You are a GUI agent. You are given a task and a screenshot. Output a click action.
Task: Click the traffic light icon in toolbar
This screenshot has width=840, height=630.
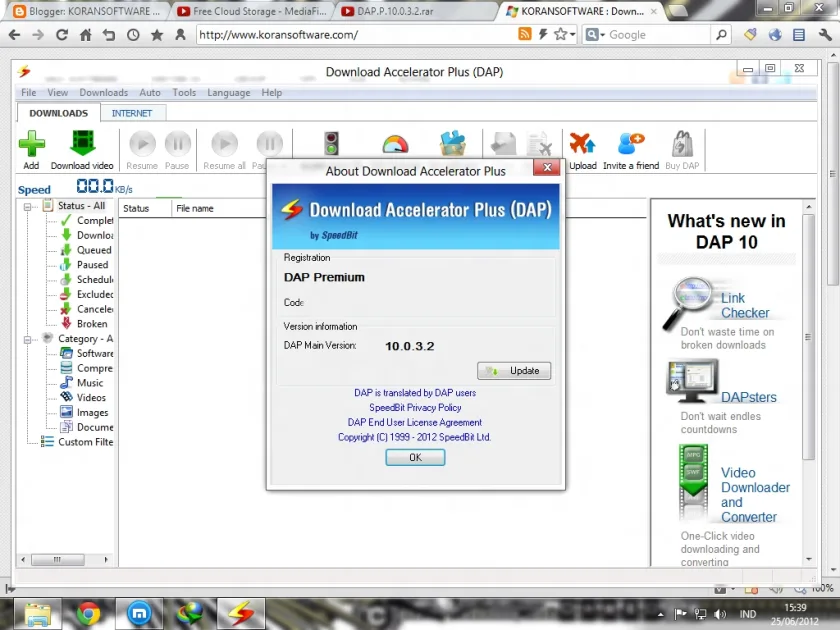(332, 144)
